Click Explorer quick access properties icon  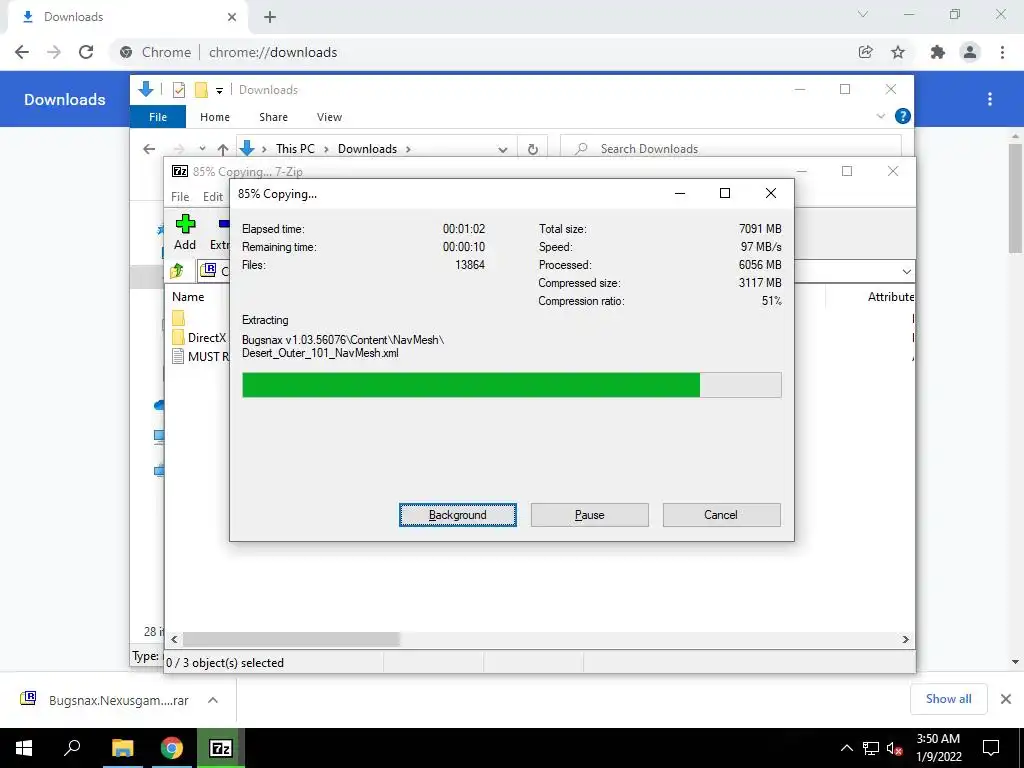tap(179, 90)
